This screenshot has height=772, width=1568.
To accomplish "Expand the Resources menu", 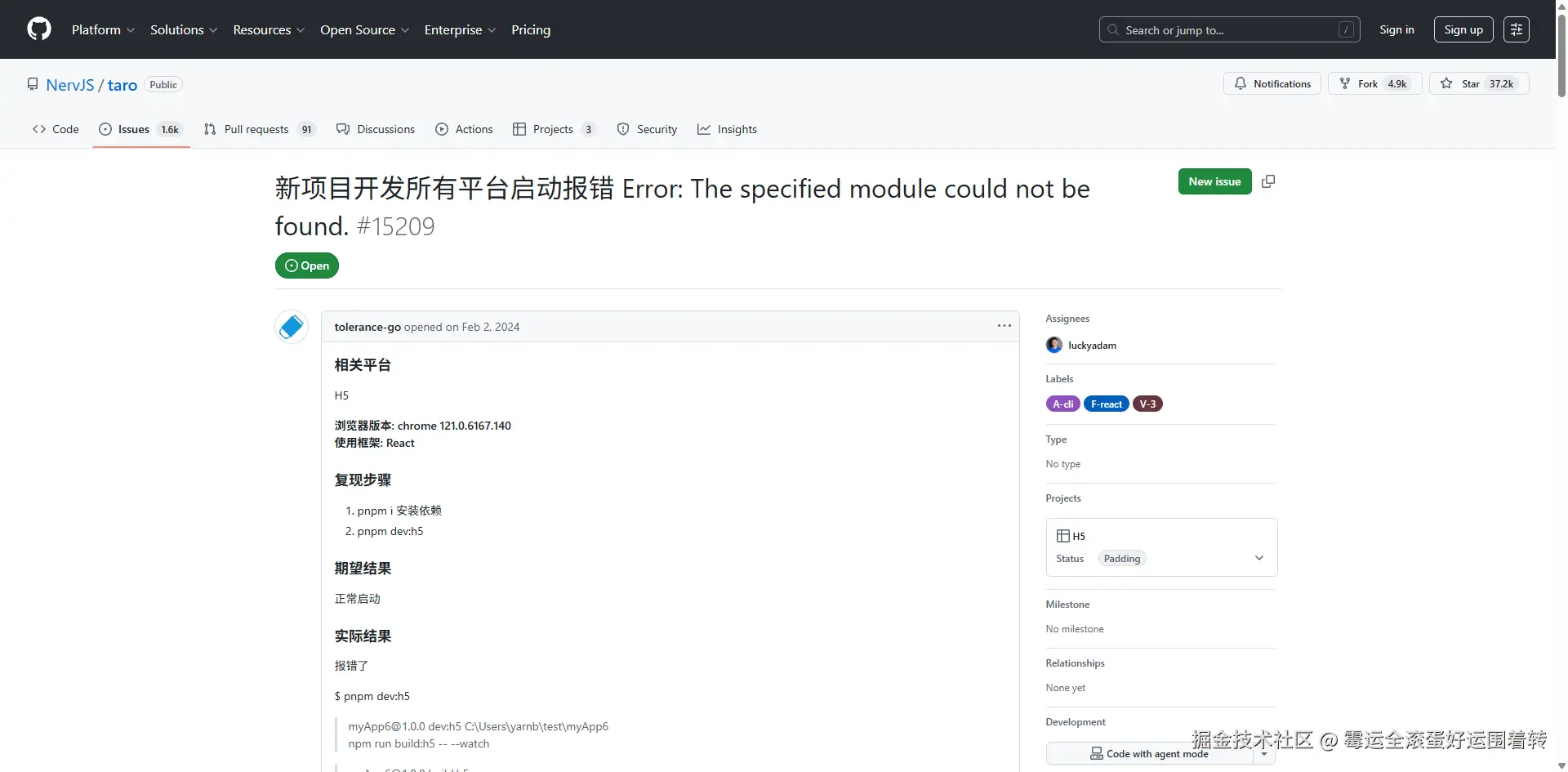I will [269, 29].
